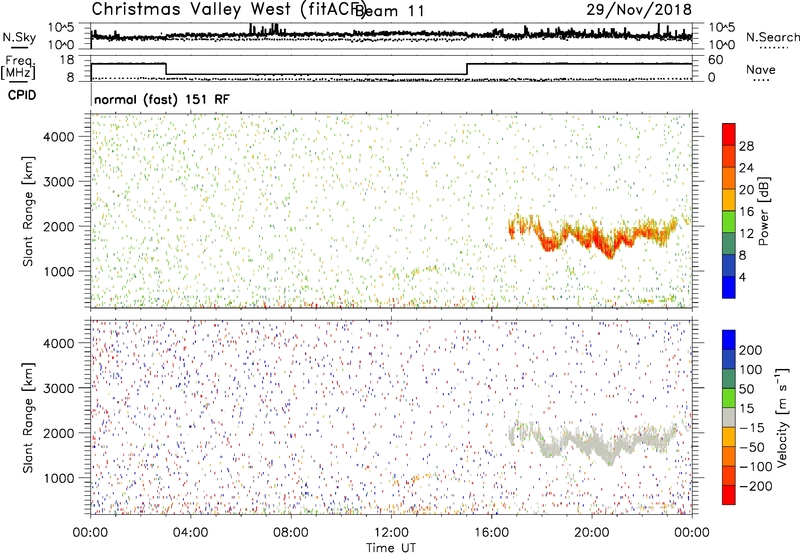Click the 18 tick on frequency axis

tap(66, 60)
